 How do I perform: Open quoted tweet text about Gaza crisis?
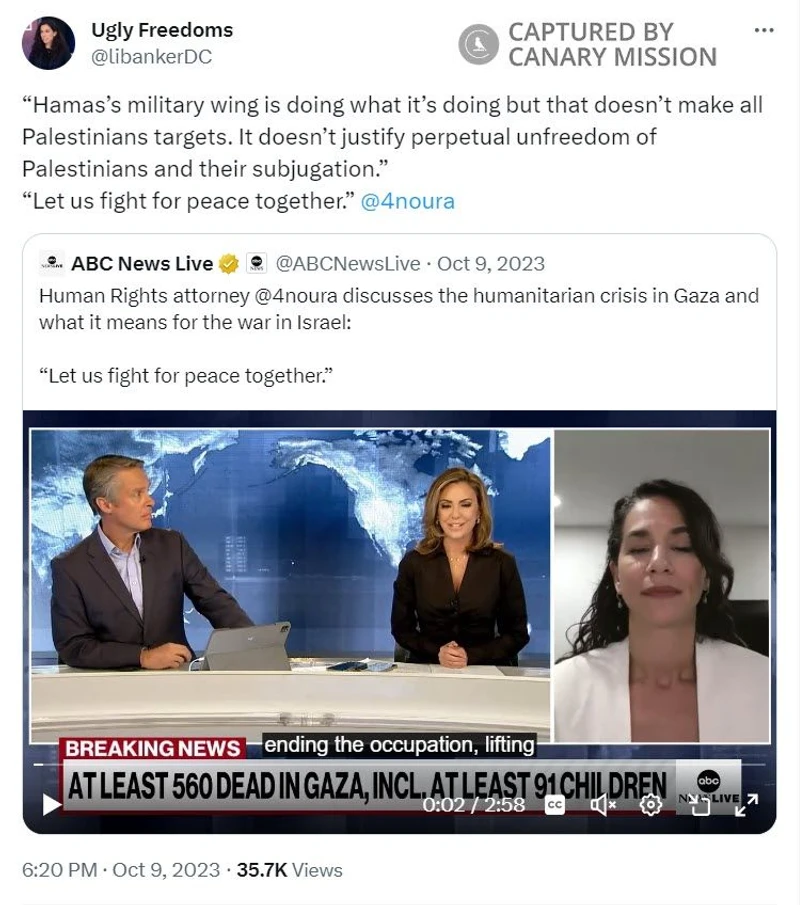[x=399, y=309]
